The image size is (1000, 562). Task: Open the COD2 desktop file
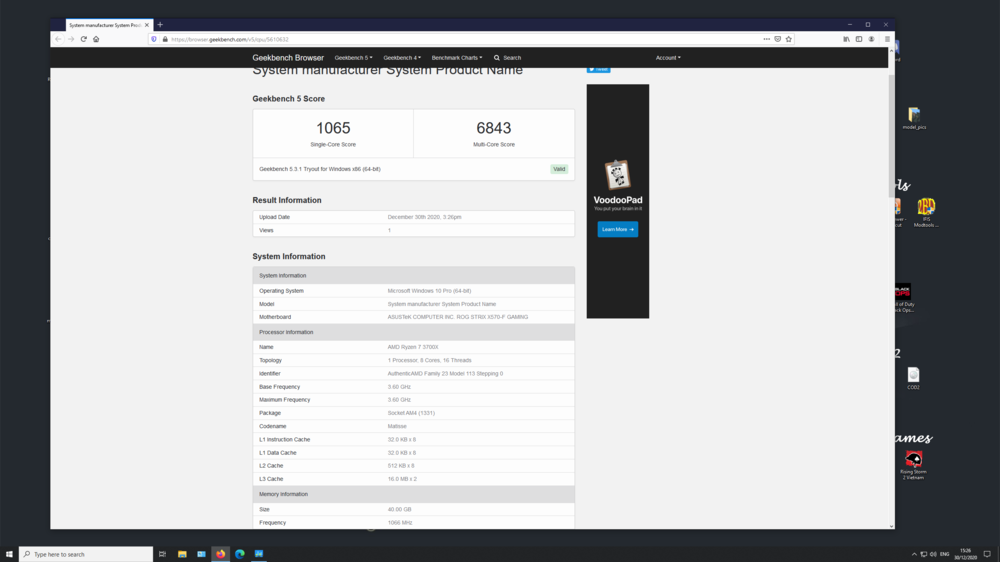point(913,376)
